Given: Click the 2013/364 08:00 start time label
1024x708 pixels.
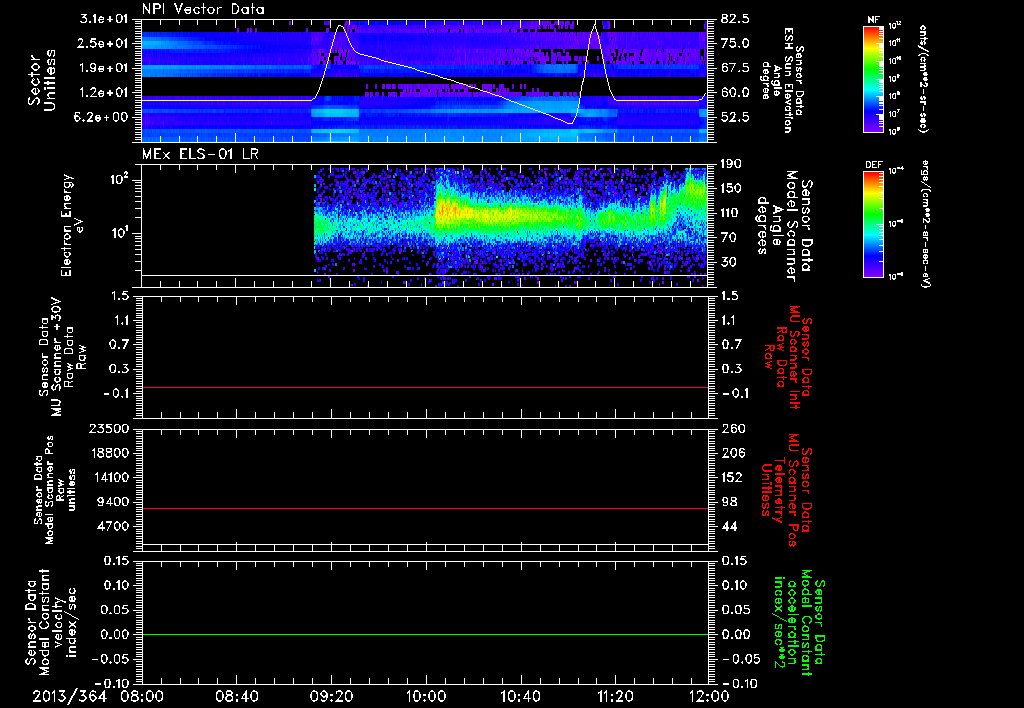Looking at the screenshot, I should click(x=98, y=696).
